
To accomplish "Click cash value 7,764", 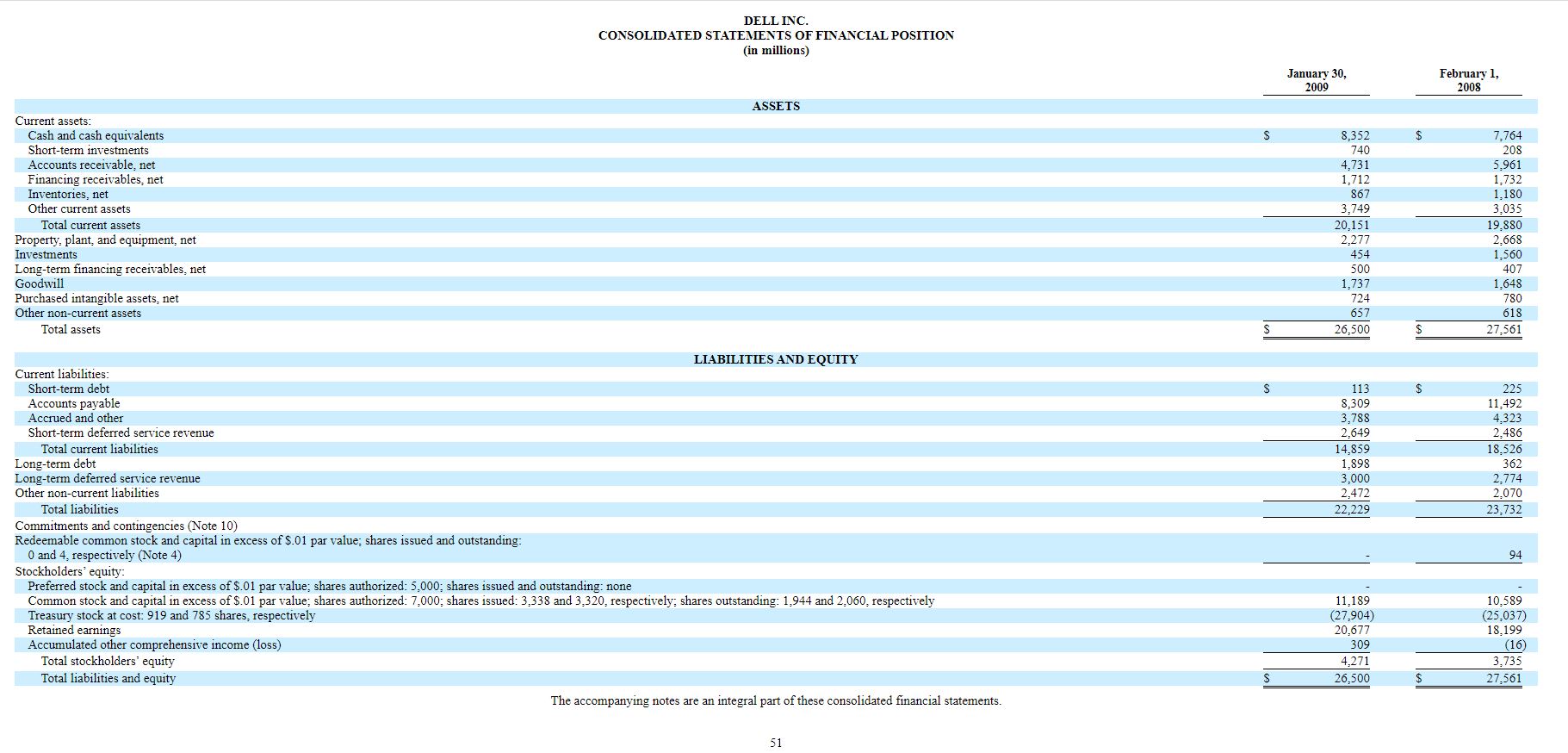I will point(1507,135).
